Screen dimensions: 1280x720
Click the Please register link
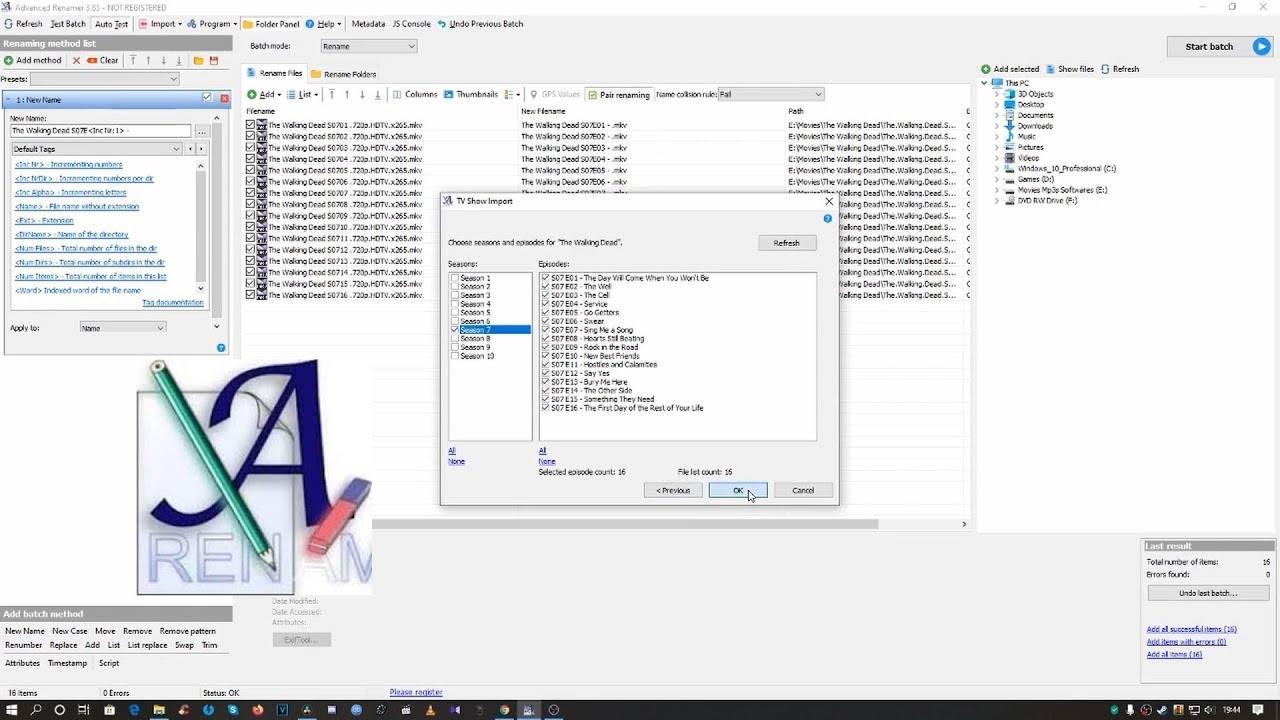point(416,692)
